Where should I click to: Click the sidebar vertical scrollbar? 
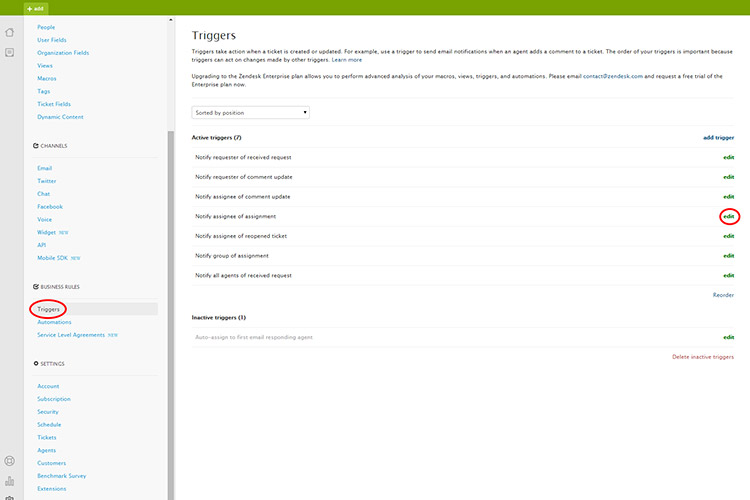(170, 300)
